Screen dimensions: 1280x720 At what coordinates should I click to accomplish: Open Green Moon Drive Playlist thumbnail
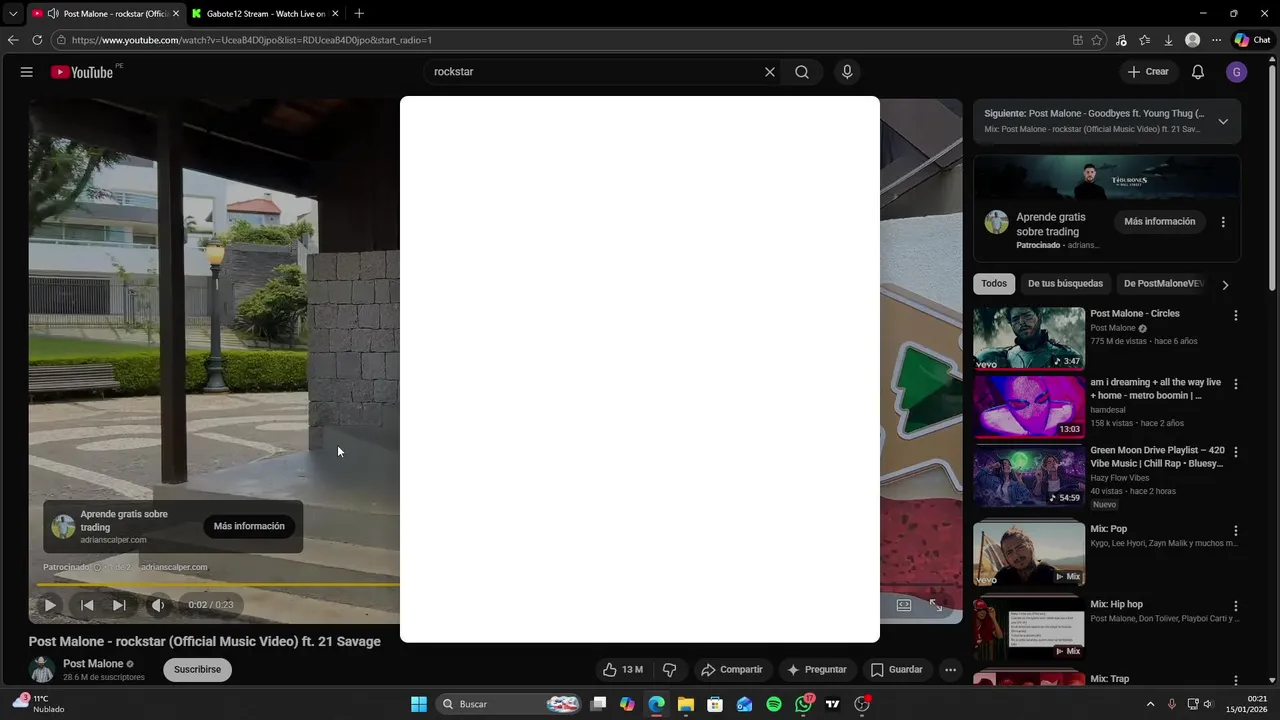(1029, 476)
